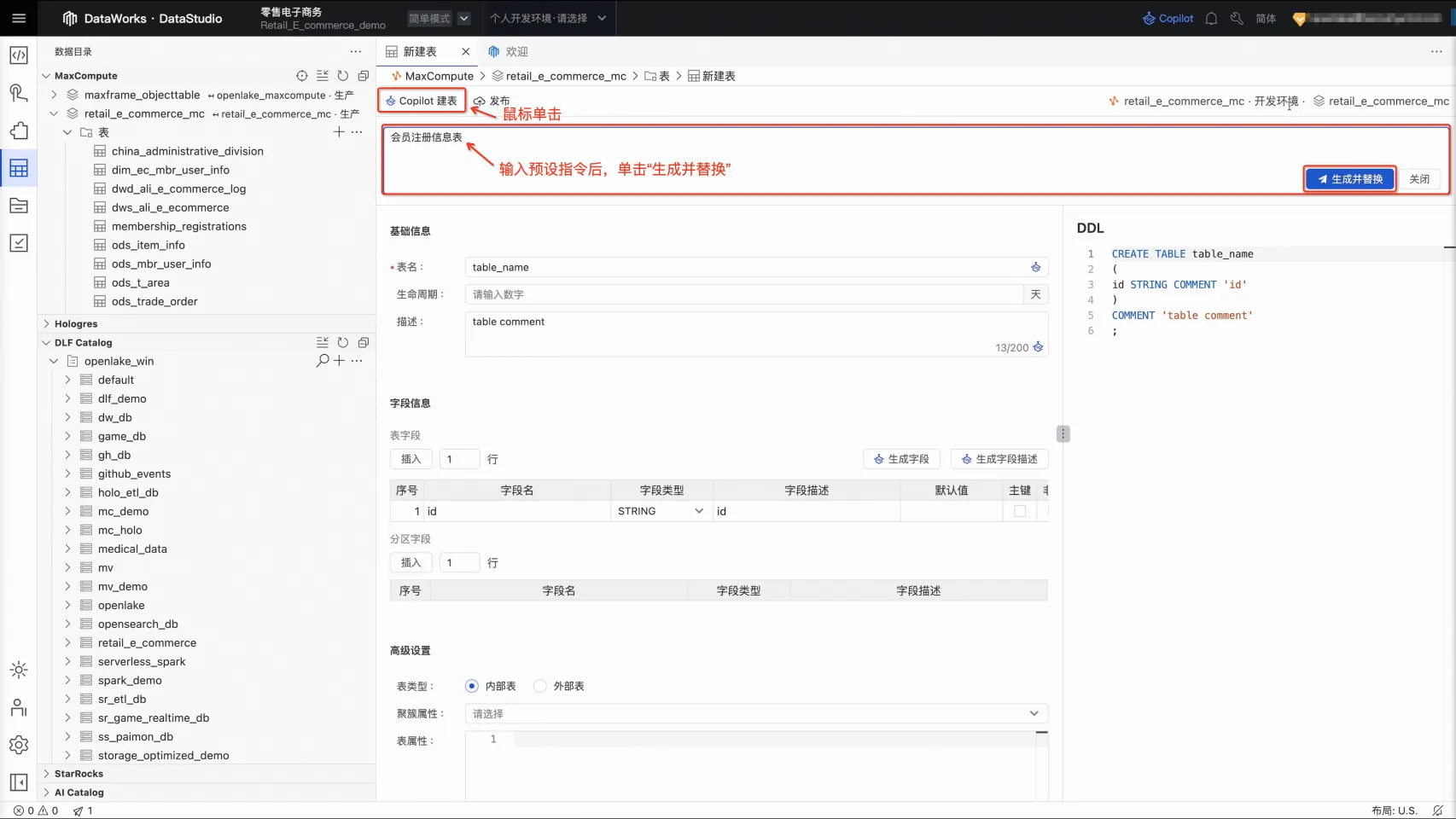The image size is (1456, 819).
Task: Click the 生成字段 button
Action: coord(901,459)
